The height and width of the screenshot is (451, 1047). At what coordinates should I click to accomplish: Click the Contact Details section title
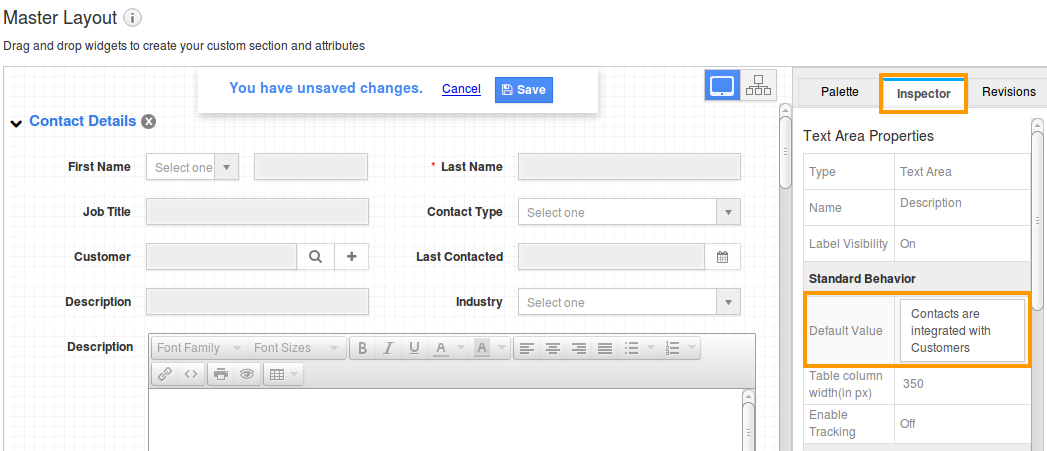tap(83, 121)
